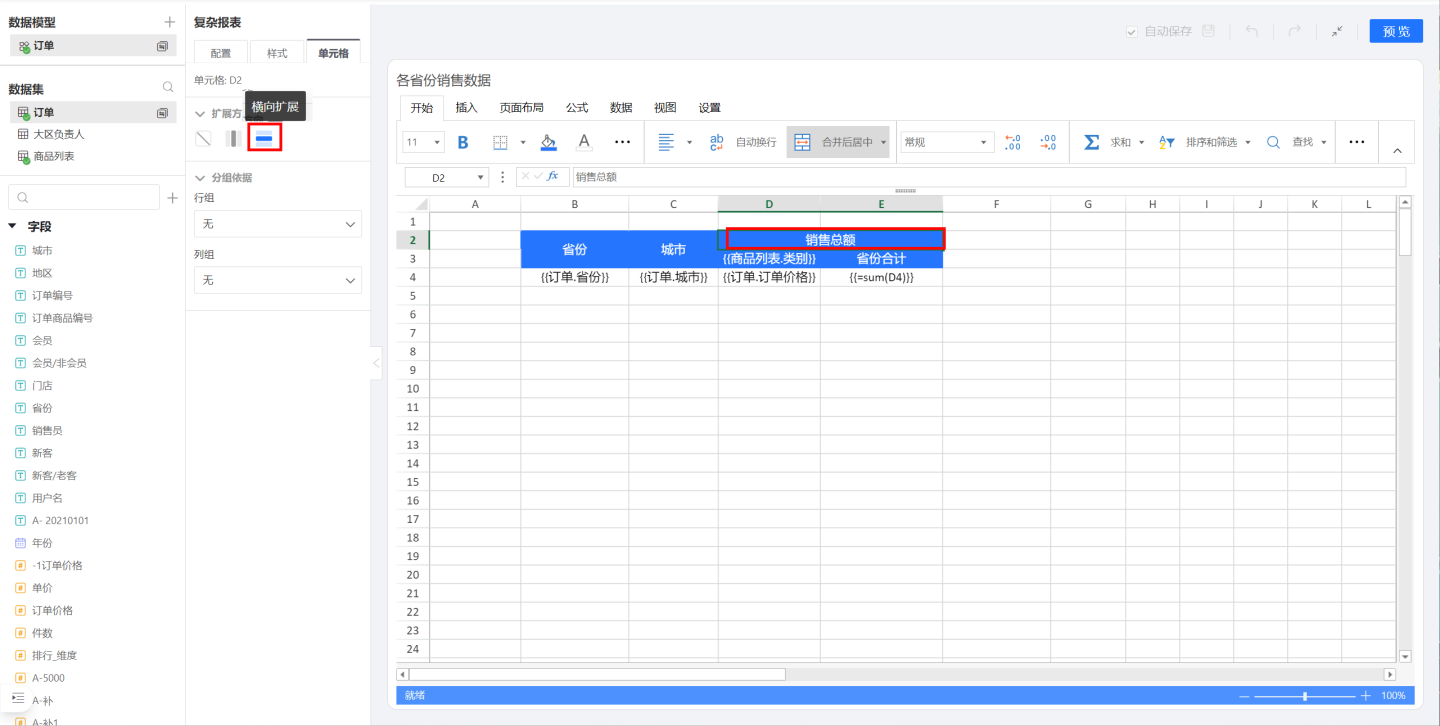Open the 列组 dropdown
Screen dimensions: 1440x726
pos(277,280)
